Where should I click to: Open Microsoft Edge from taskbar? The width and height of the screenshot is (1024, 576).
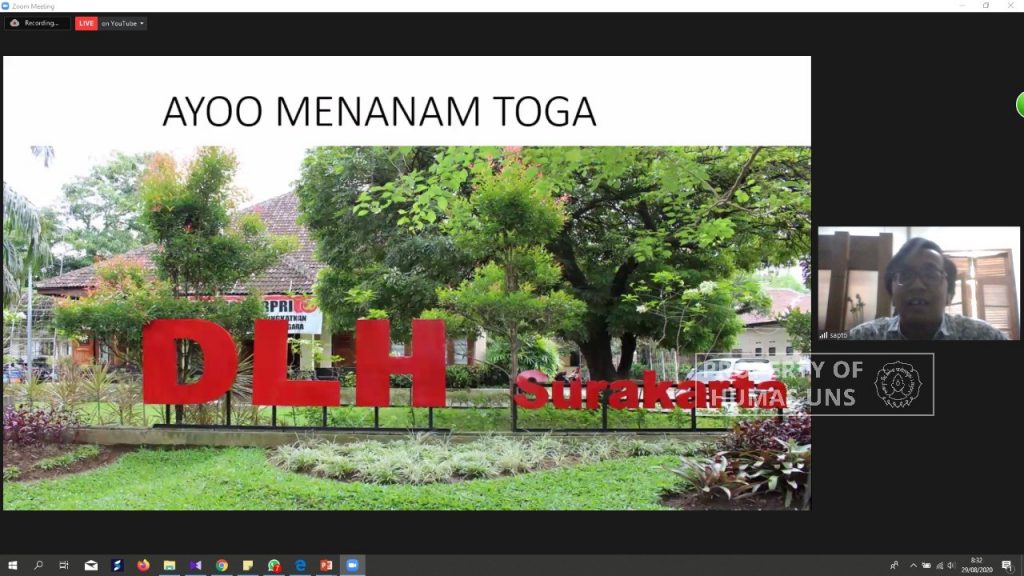[300, 565]
